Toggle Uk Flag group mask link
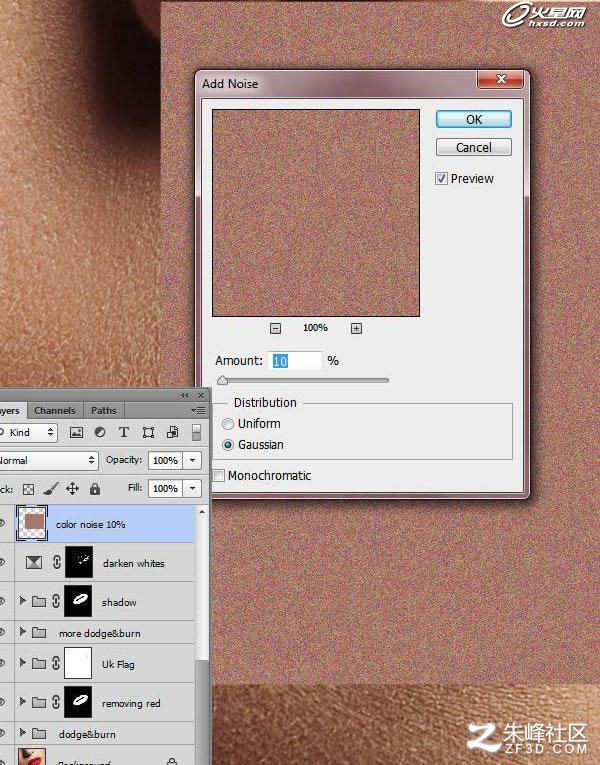The image size is (600, 765). tap(56, 663)
